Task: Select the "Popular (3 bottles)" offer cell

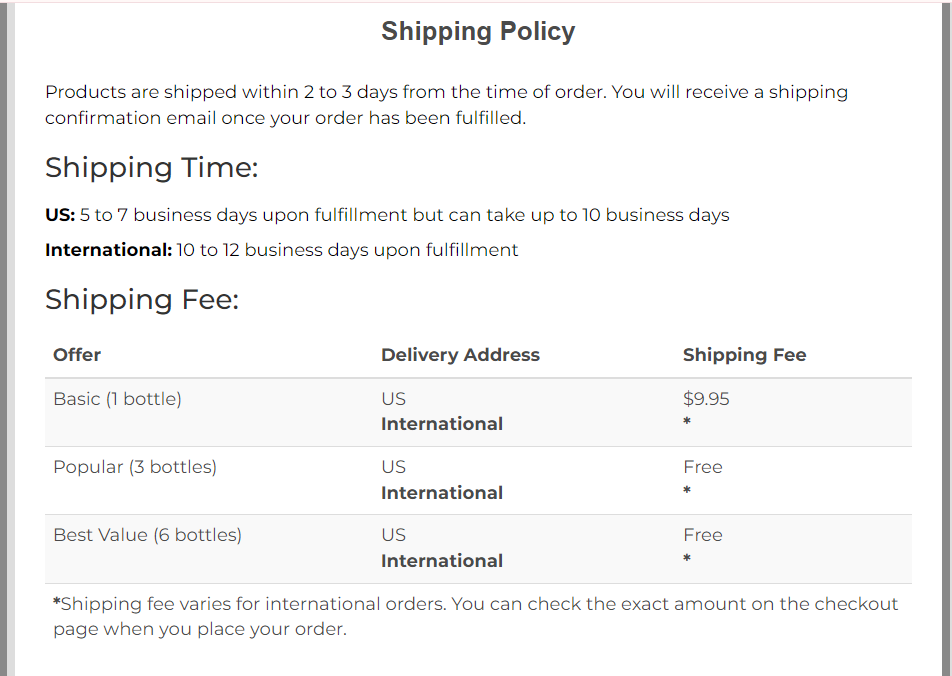Action: click(x=135, y=467)
